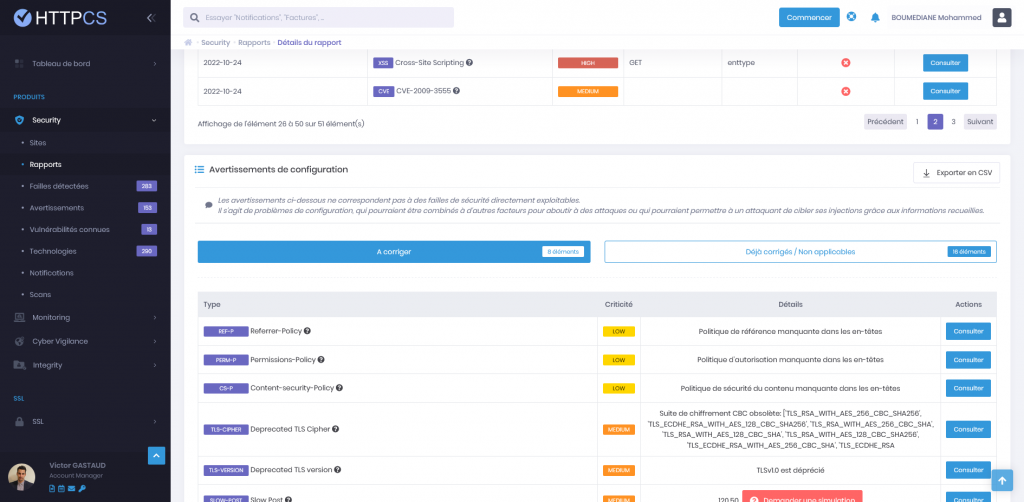The width and height of the screenshot is (1024, 502).
Task: Click the search input field
Action: tap(319, 17)
